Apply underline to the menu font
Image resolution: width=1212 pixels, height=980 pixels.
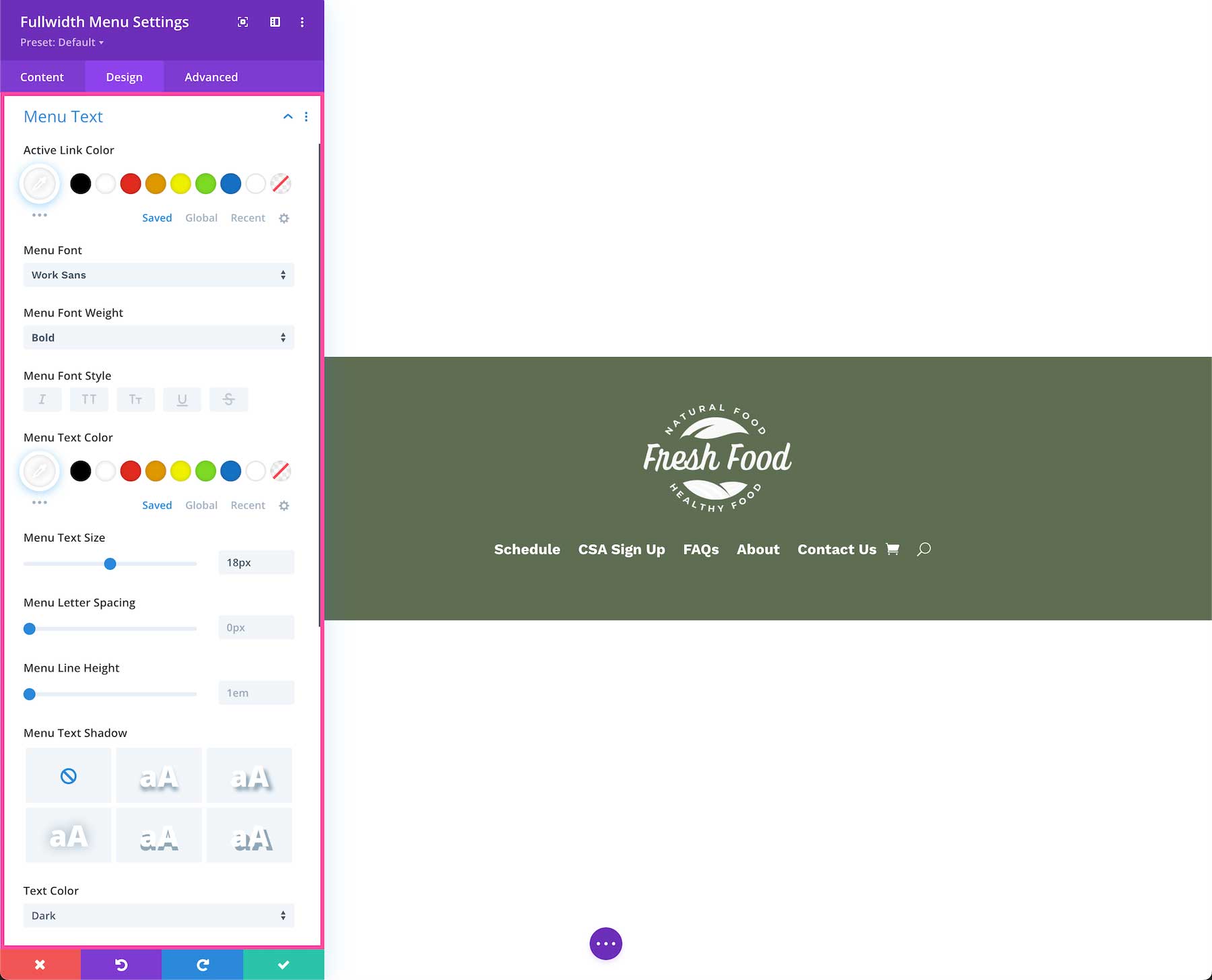click(182, 399)
